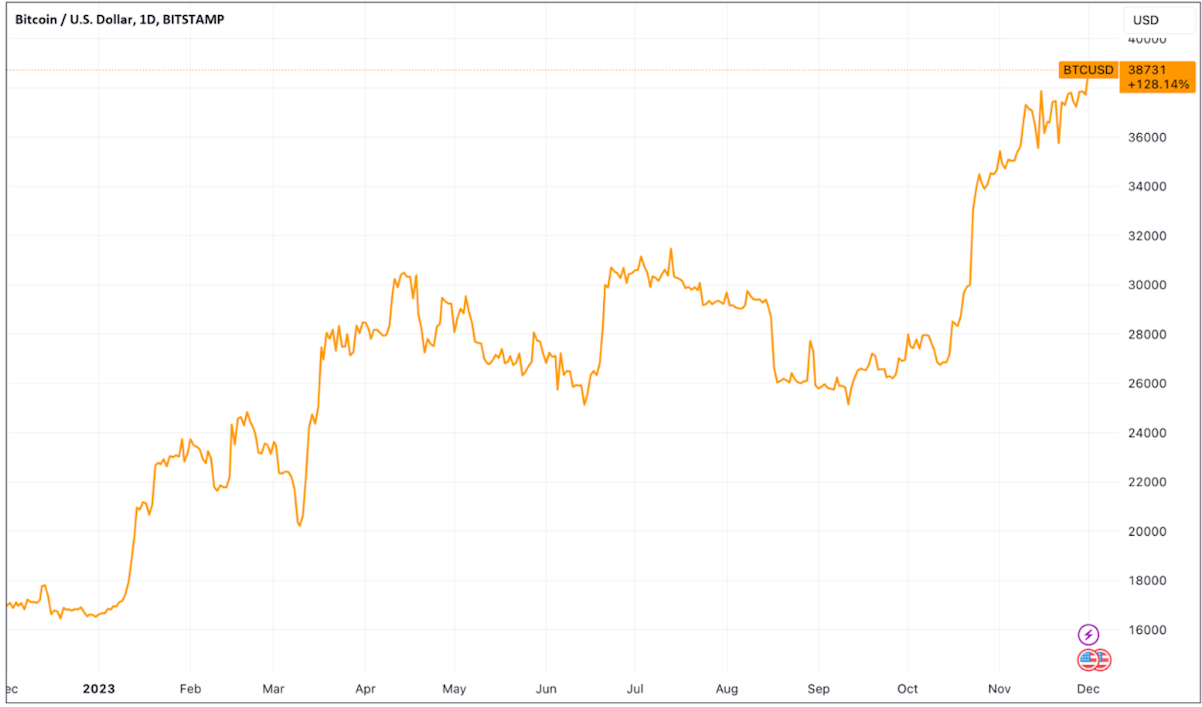
Task: Click the 32000 price axis label
Action: point(1147,236)
